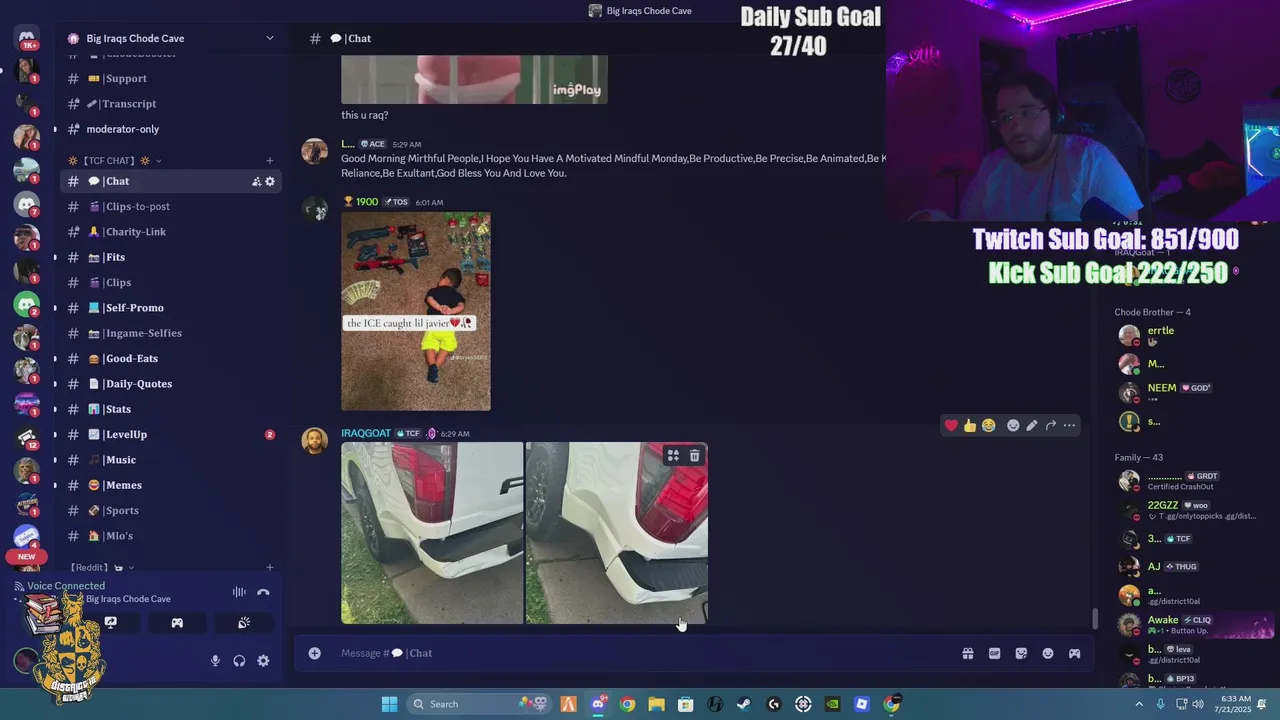Click Create Invite icon beside Chat channel

[x=256, y=181]
